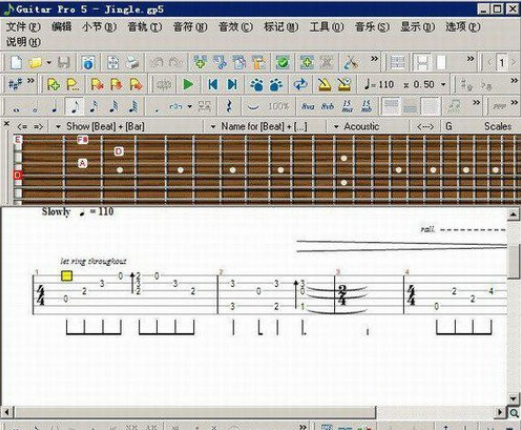The height and width of the screenshot is (430, 521).
Task: Select the quarter note duration
Action: pos(55,107)
